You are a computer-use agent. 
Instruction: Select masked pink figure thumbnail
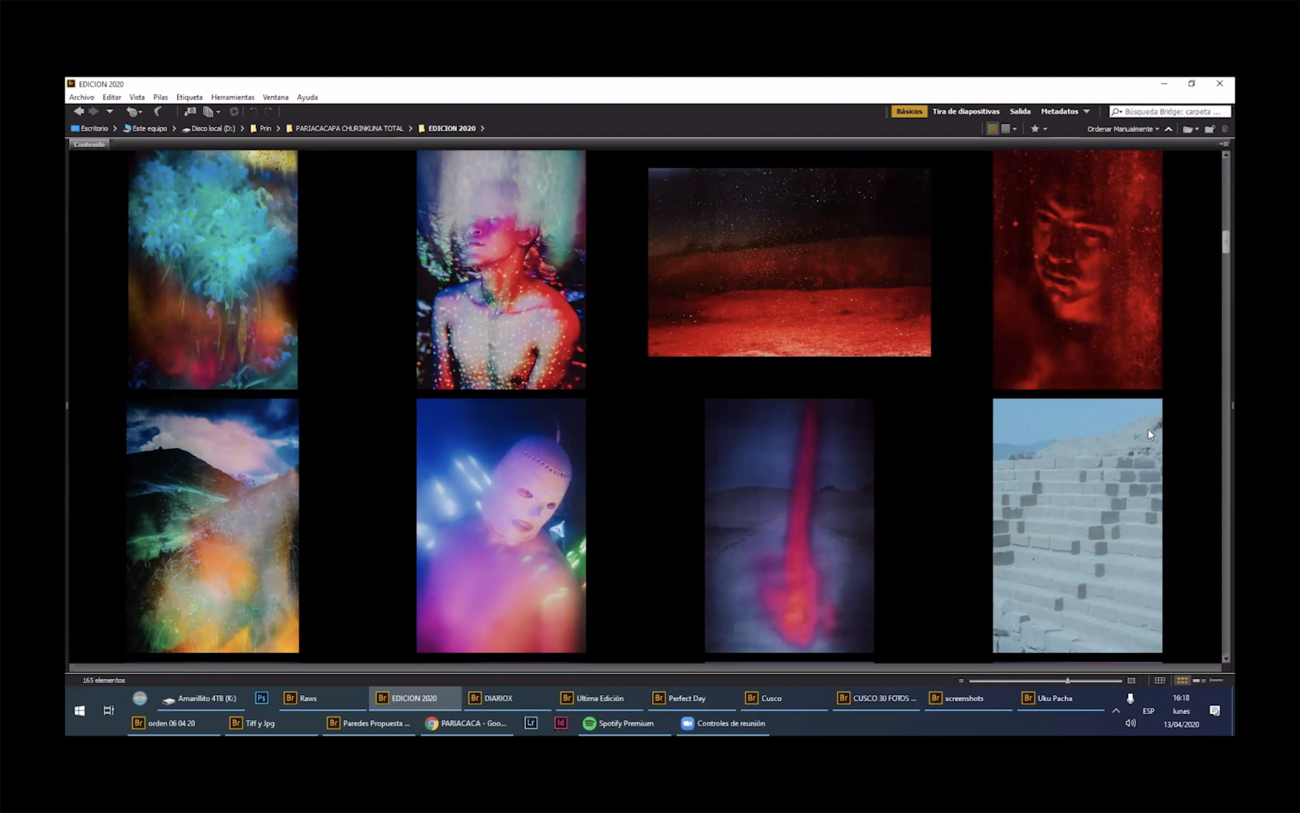(x=501, y=526)
